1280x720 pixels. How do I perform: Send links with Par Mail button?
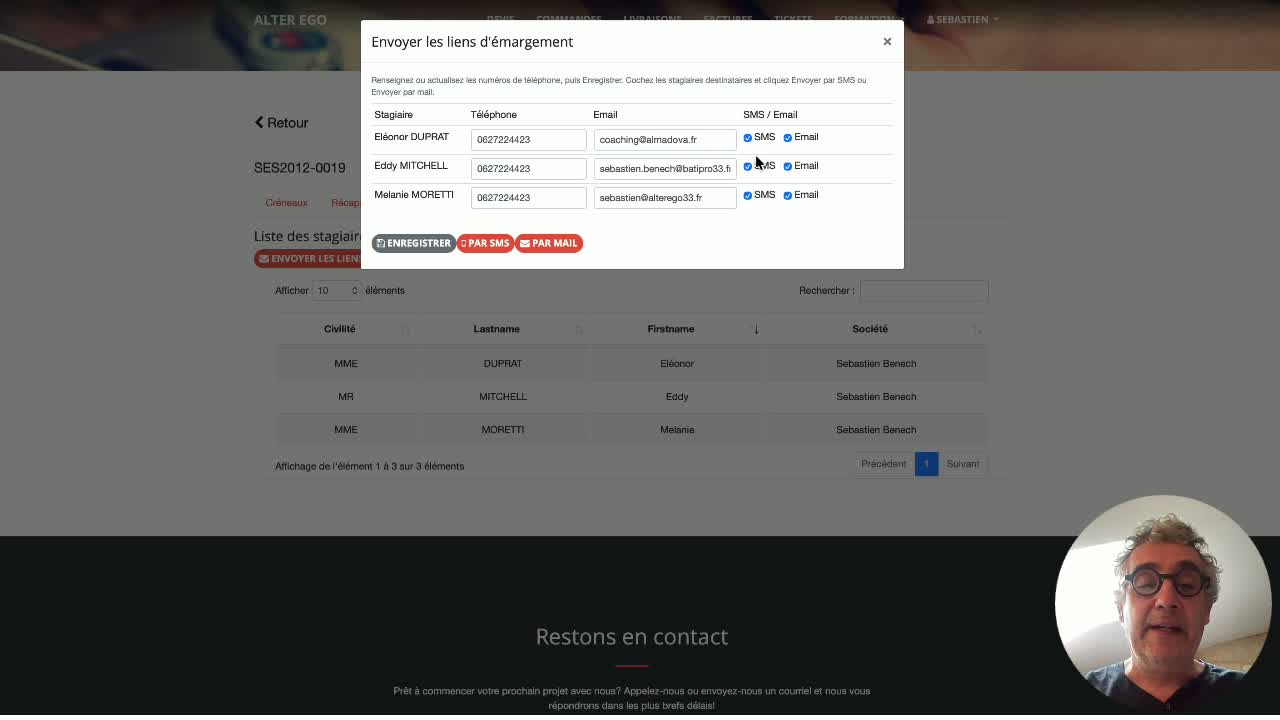pos(549,243)
